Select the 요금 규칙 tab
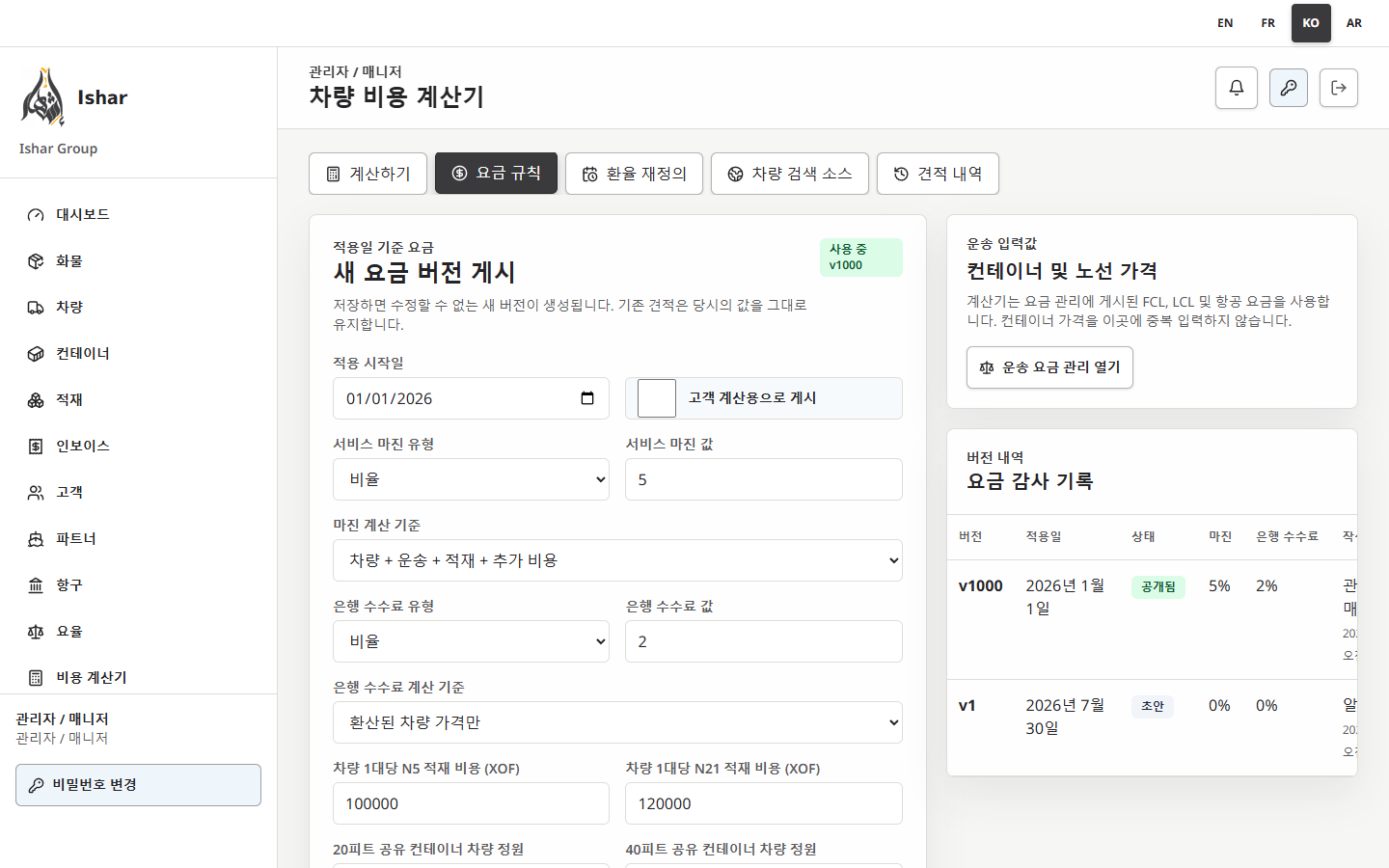Viewport: 1389px width, 868px height. tap(496, 174)
